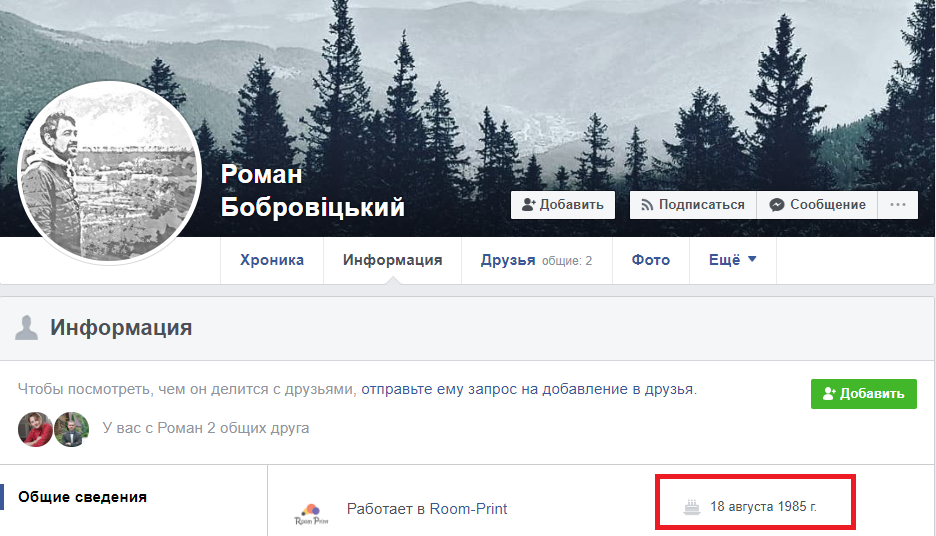
Task: Click the text У вас с Роман 2 общих друга
Action: coord(206,429)
